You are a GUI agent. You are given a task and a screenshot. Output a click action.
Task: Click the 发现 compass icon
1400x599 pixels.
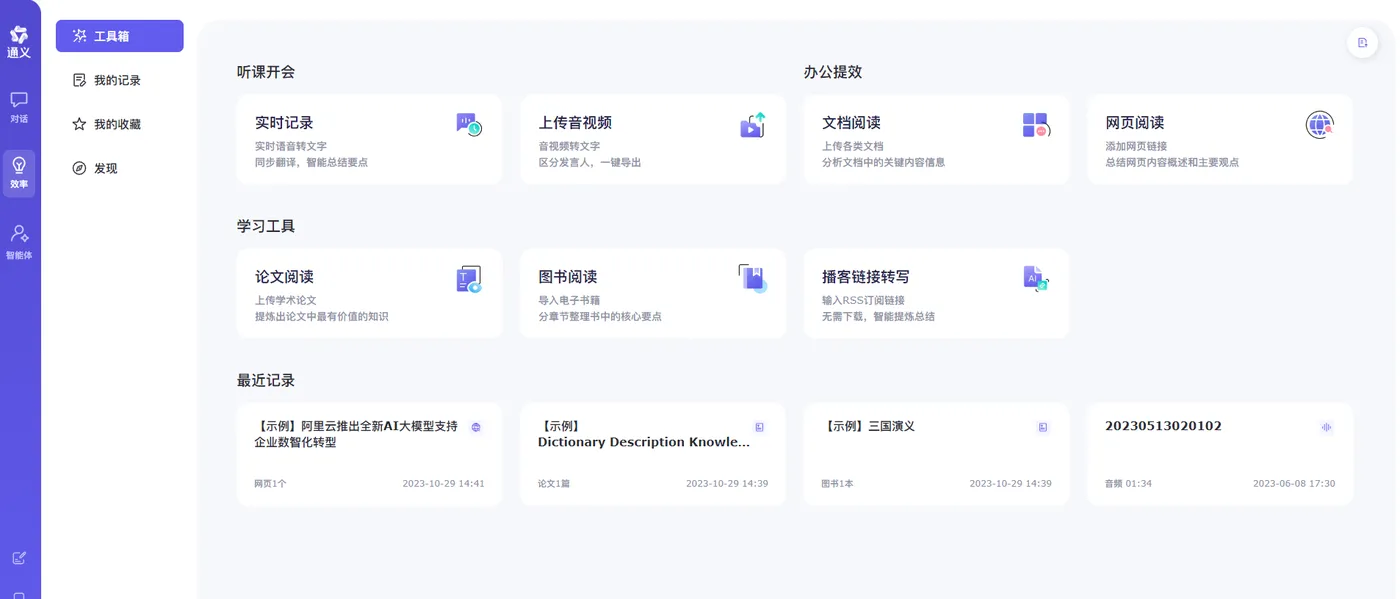coord(79,168)
